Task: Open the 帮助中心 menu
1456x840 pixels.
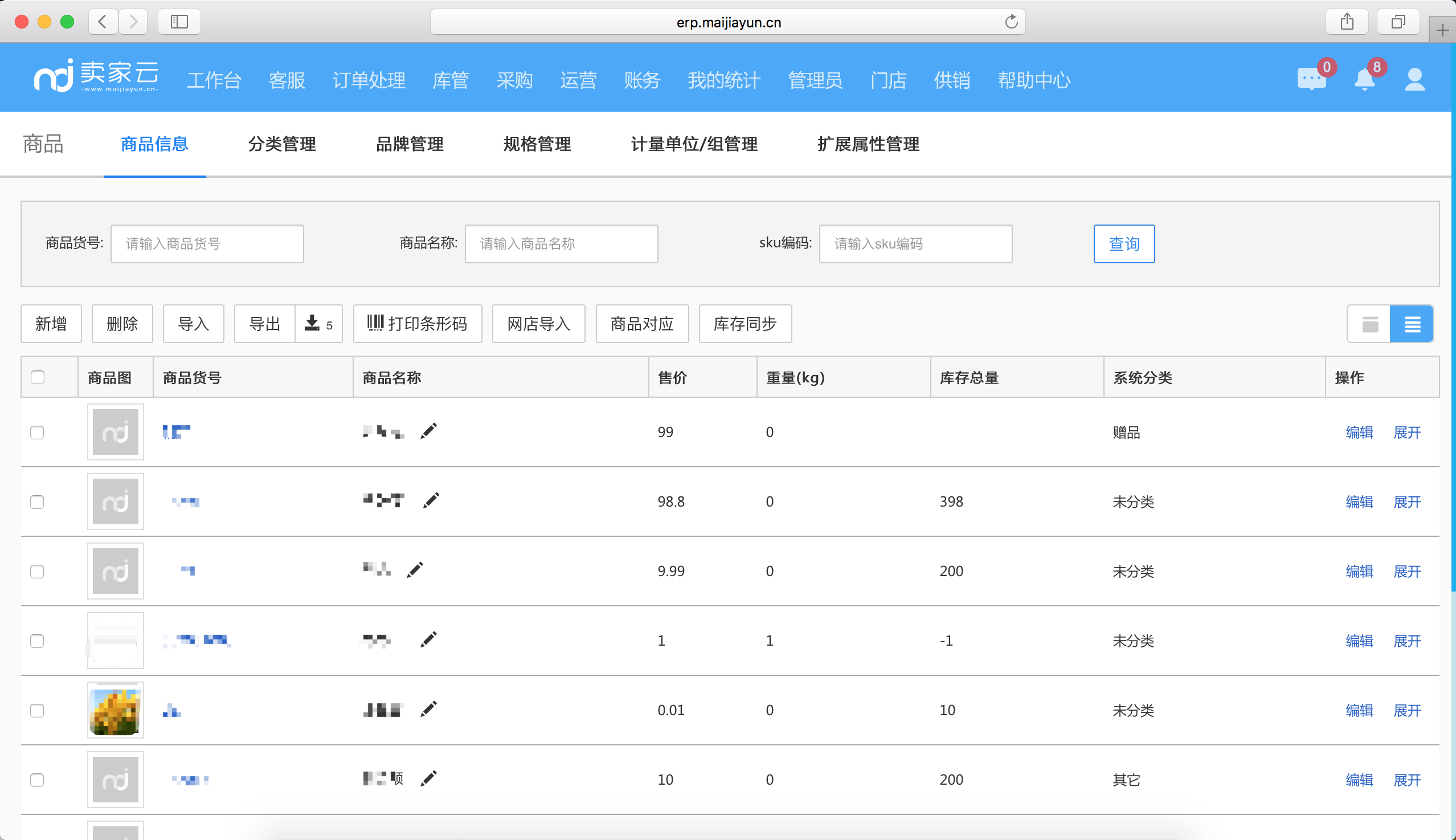Action: [1034, 80]
